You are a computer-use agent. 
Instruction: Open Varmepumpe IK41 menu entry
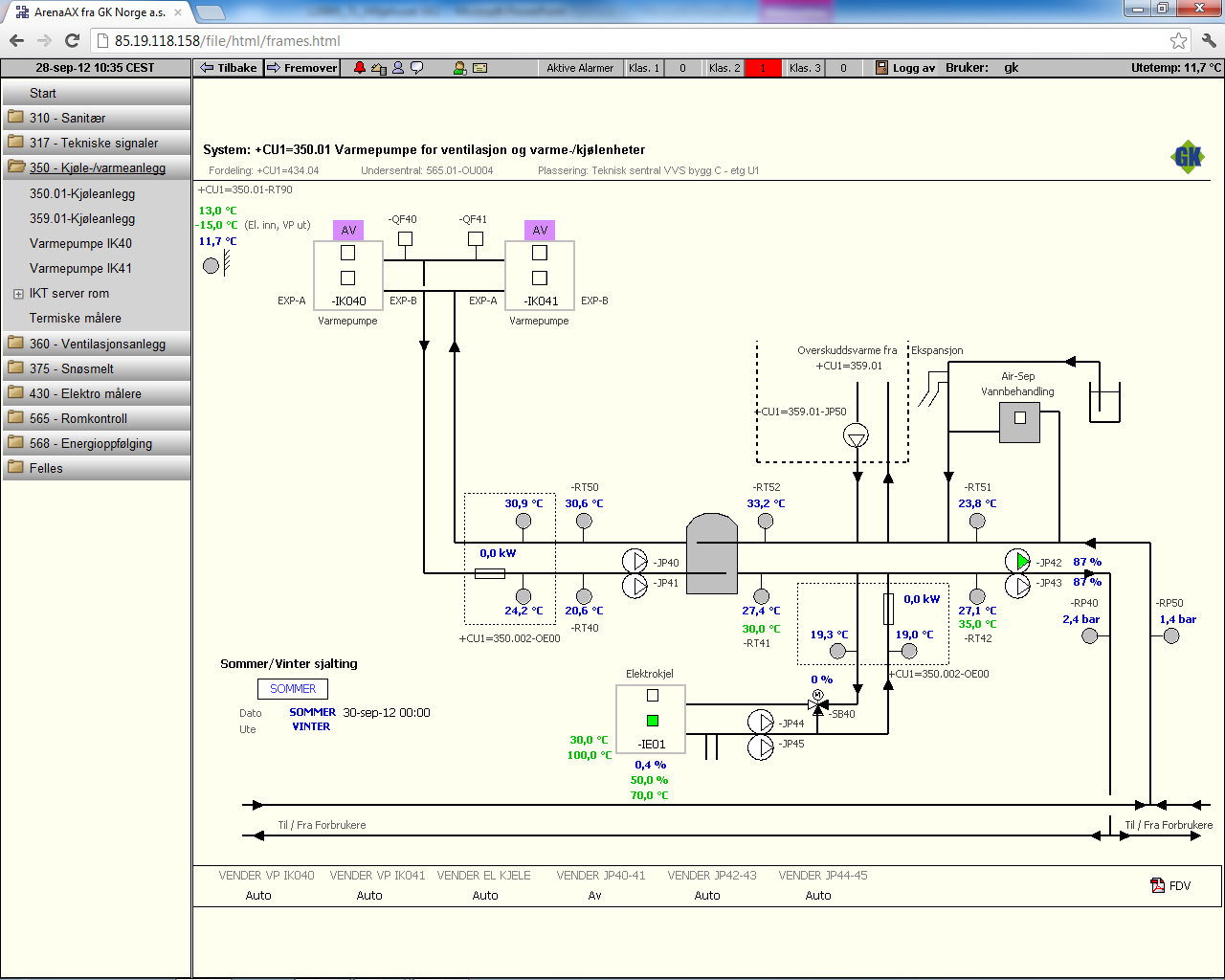pyautogui.click(x=80, y=268)
